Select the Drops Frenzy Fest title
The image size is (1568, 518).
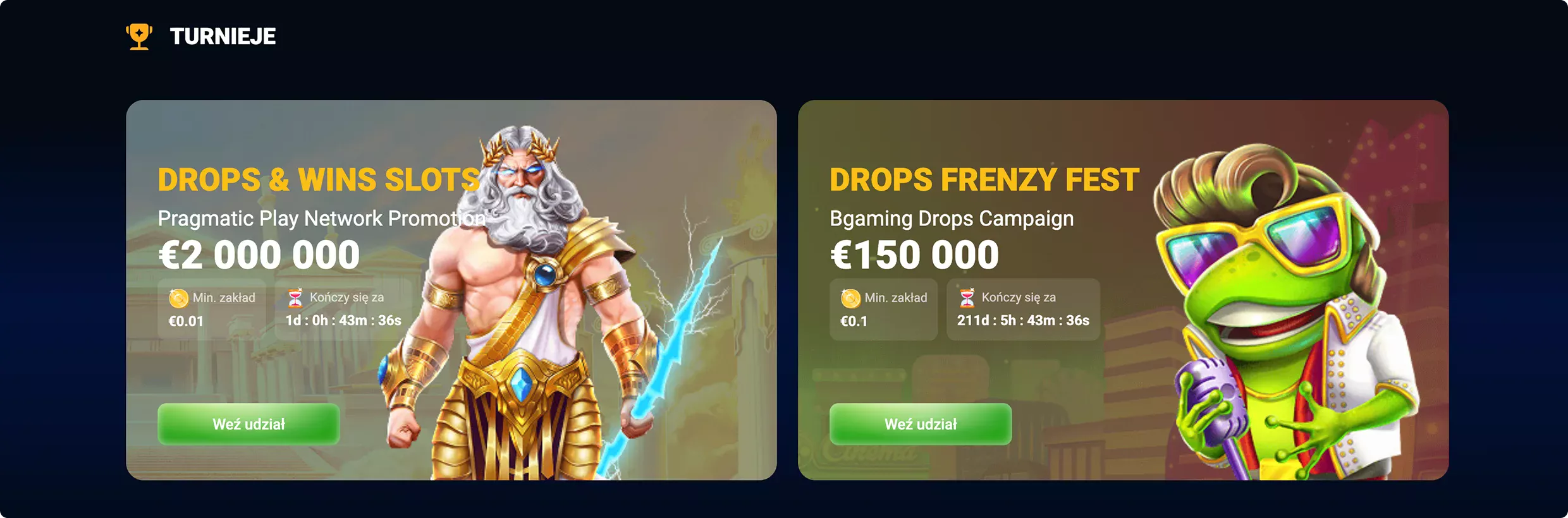click(x=984, y=179)
